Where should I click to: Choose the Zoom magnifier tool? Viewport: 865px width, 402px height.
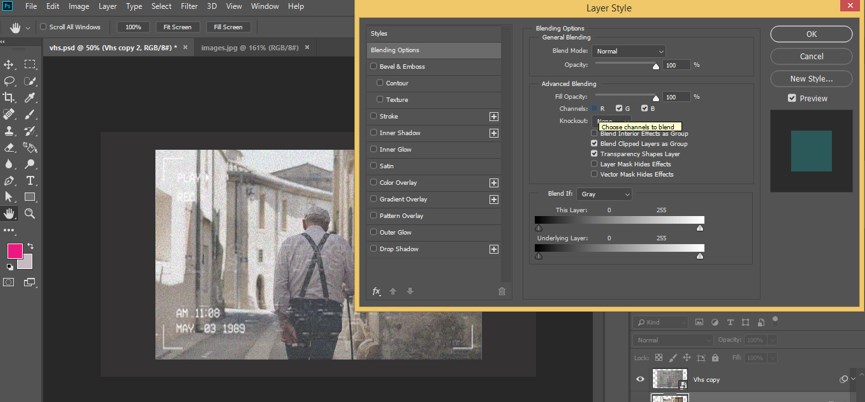pyautogui.click(x=31, y=213)
